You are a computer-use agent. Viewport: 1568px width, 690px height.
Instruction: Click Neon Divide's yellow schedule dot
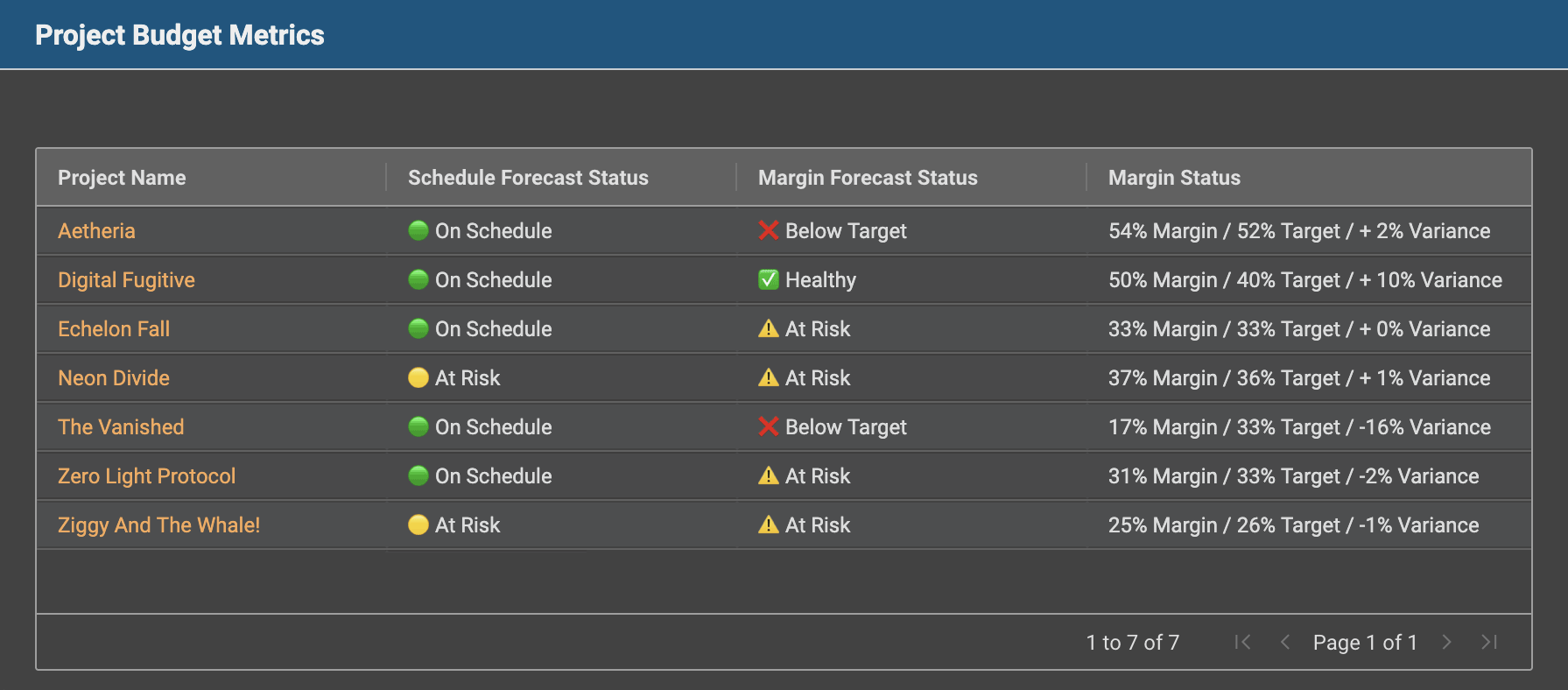pos(418,377)
